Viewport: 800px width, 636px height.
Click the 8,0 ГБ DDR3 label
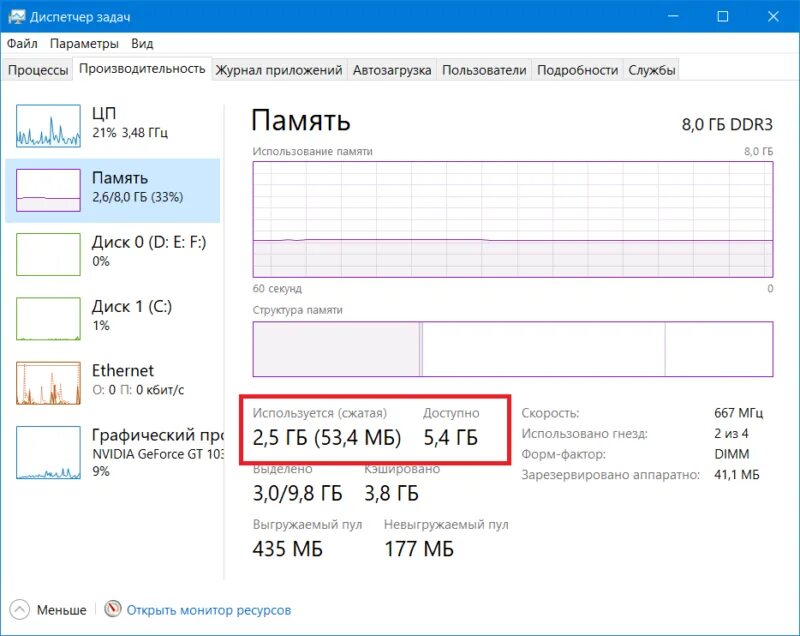click(727, 124)
